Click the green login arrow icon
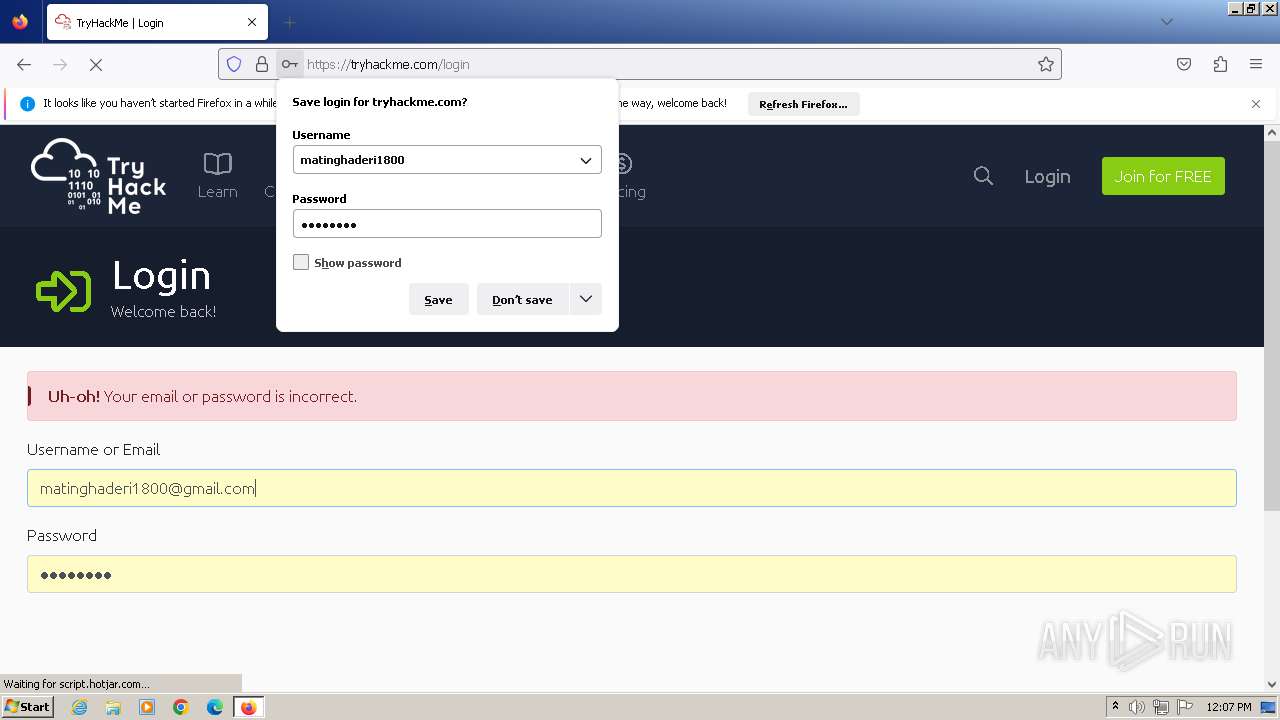 (64, 292)
